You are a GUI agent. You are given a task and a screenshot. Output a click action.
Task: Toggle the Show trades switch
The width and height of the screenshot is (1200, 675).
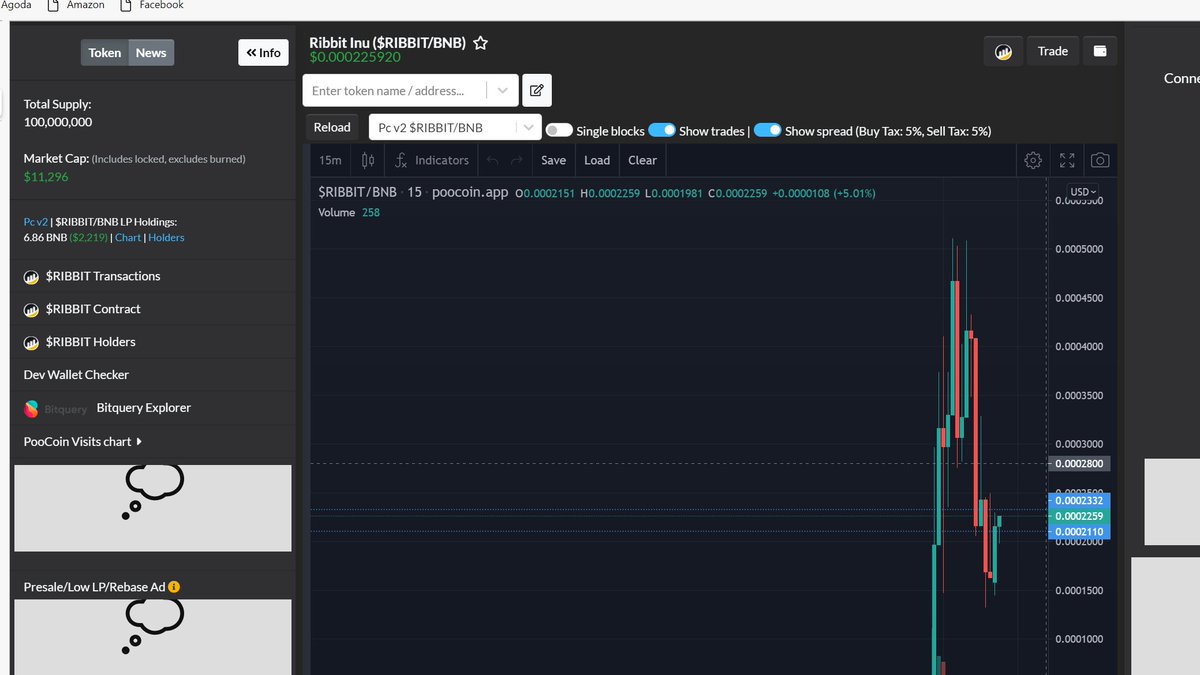coord(662,131)
